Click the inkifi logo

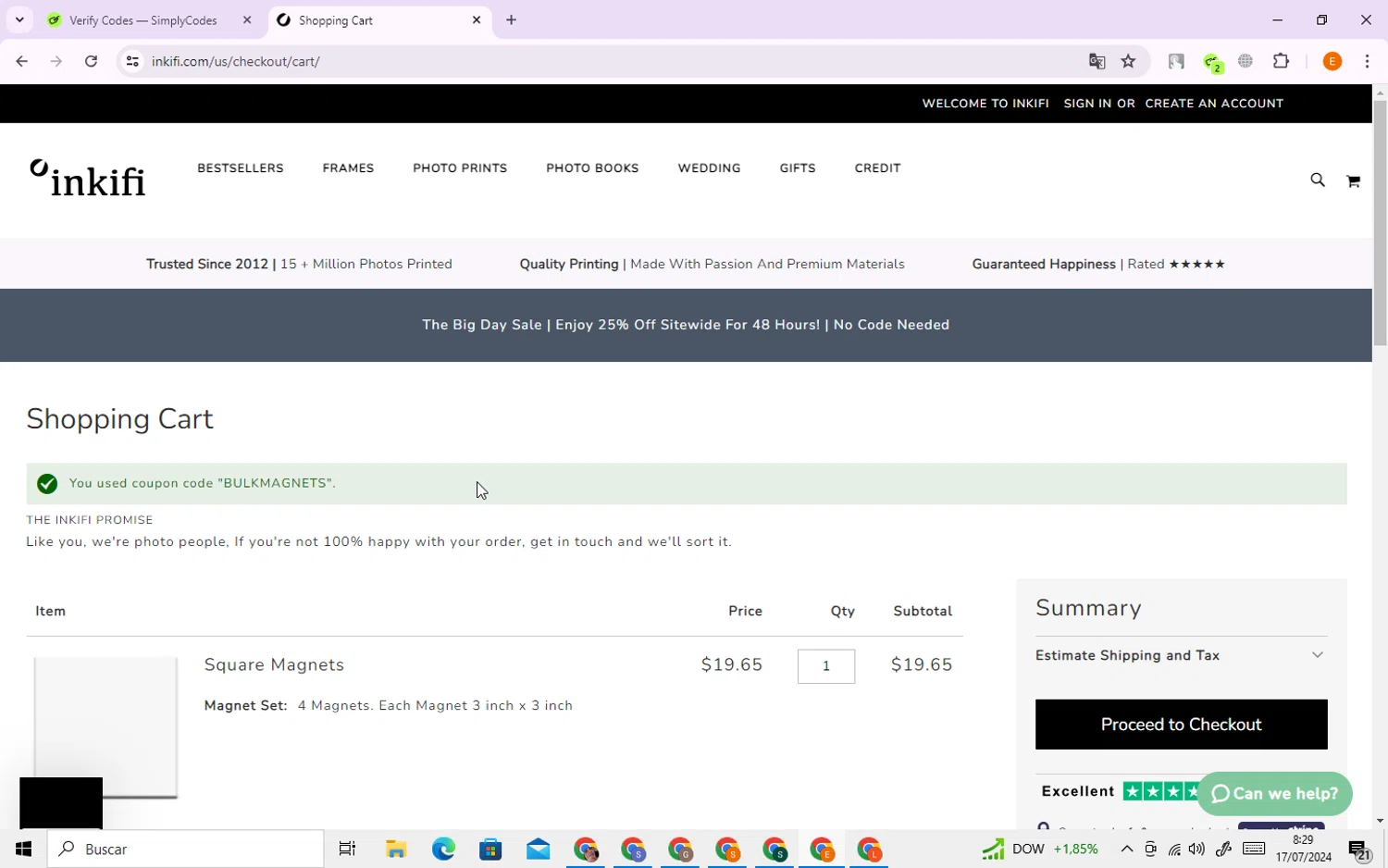coord(88,178)
